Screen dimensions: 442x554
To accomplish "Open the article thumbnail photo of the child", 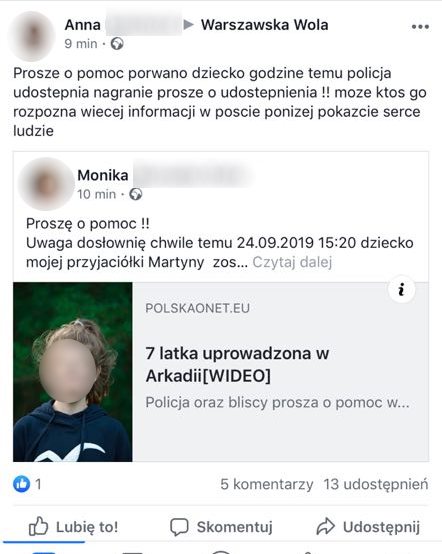I will (73, 372).
